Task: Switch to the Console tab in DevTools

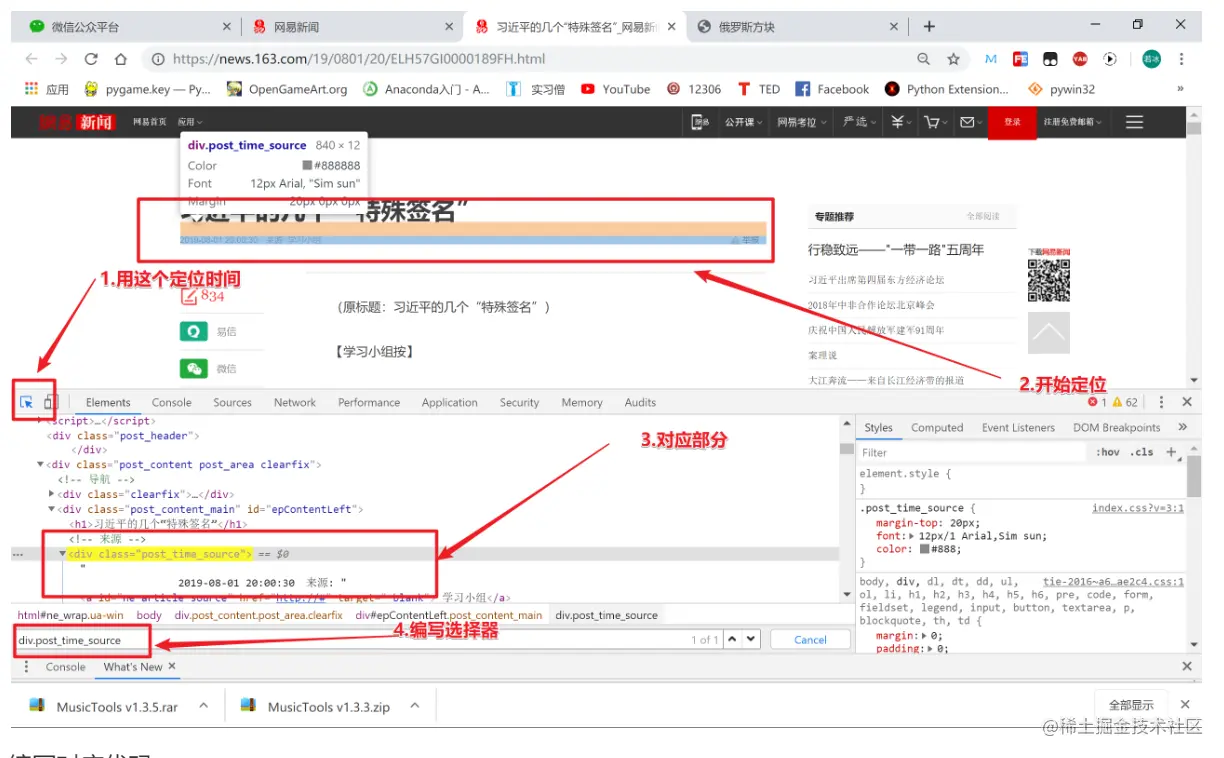Action: 171,401
